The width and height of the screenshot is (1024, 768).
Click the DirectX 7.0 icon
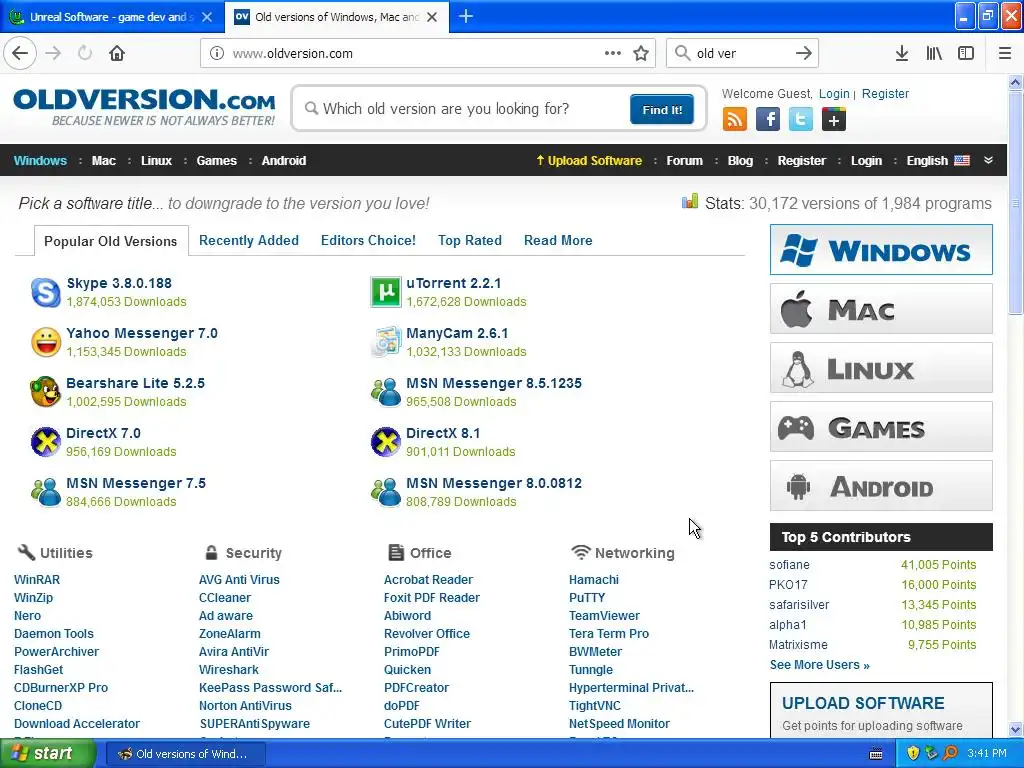click(46, 442)
